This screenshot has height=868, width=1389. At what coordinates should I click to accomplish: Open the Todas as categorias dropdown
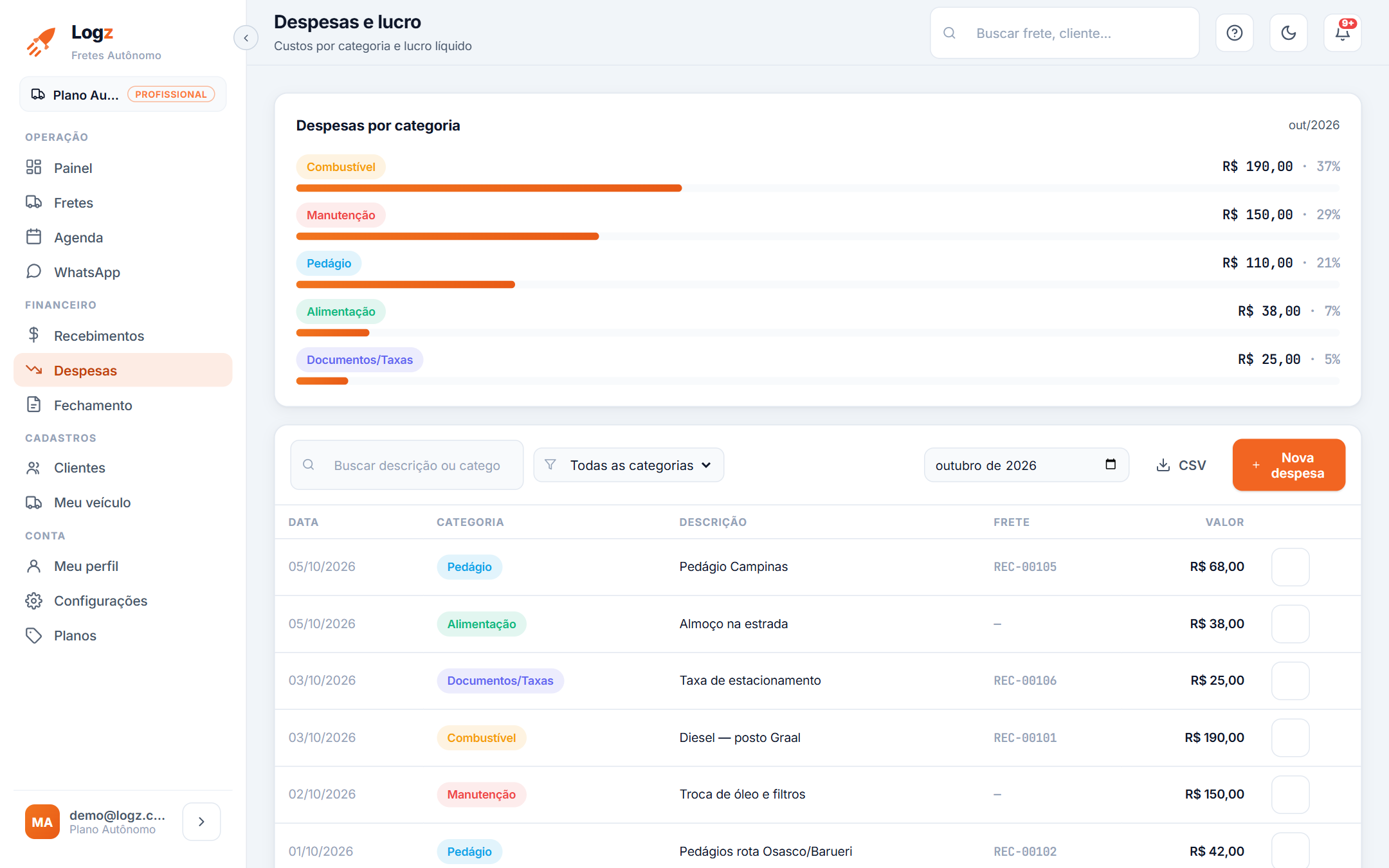coord(628,465)
